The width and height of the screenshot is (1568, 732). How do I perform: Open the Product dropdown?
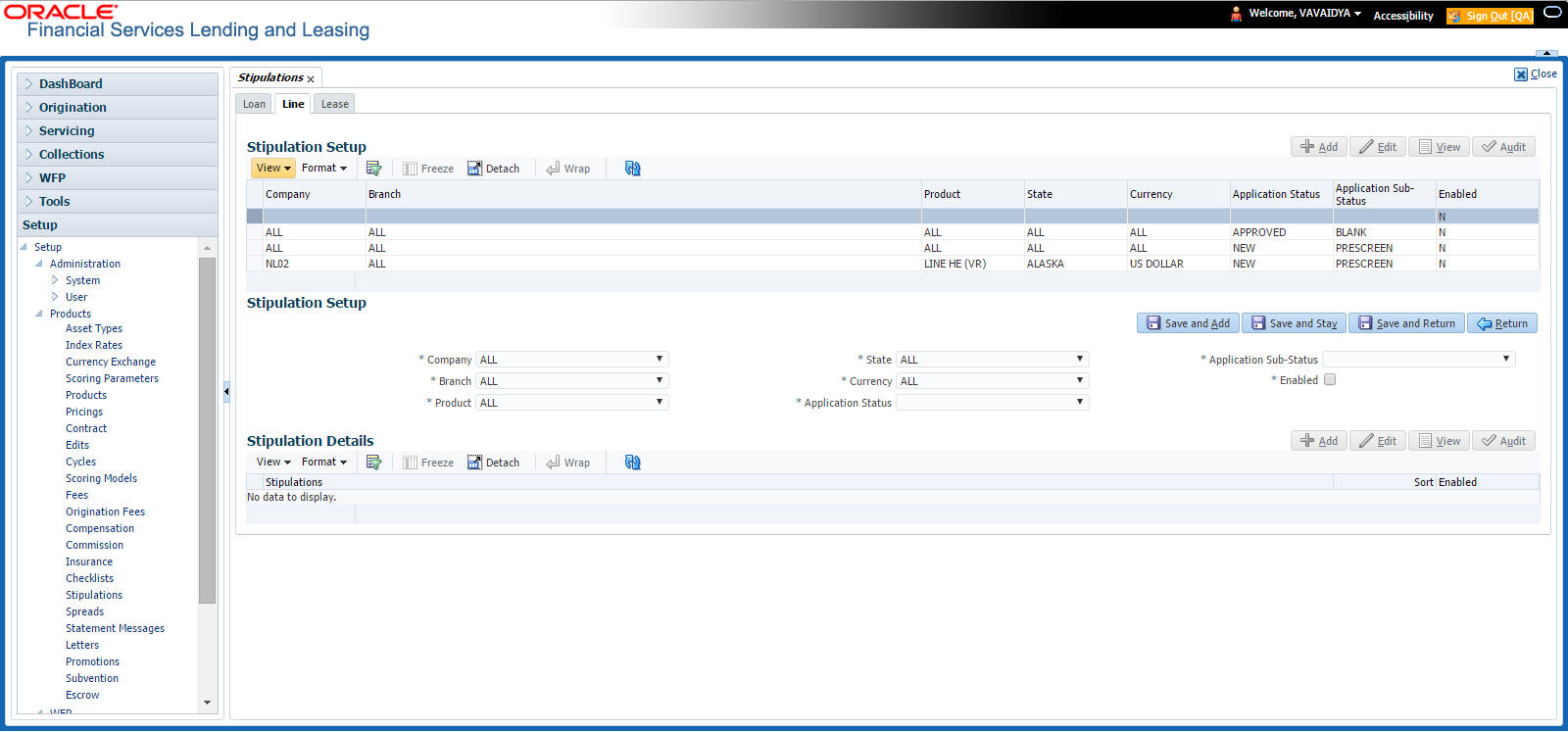[x=572, y=403]
